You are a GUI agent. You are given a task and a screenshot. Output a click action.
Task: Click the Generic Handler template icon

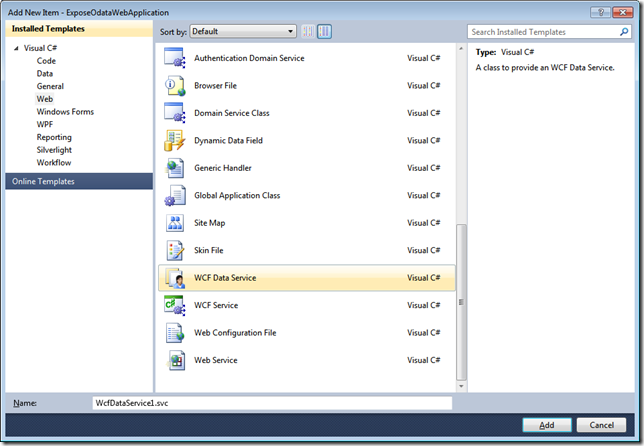click(x=175, y=168)
